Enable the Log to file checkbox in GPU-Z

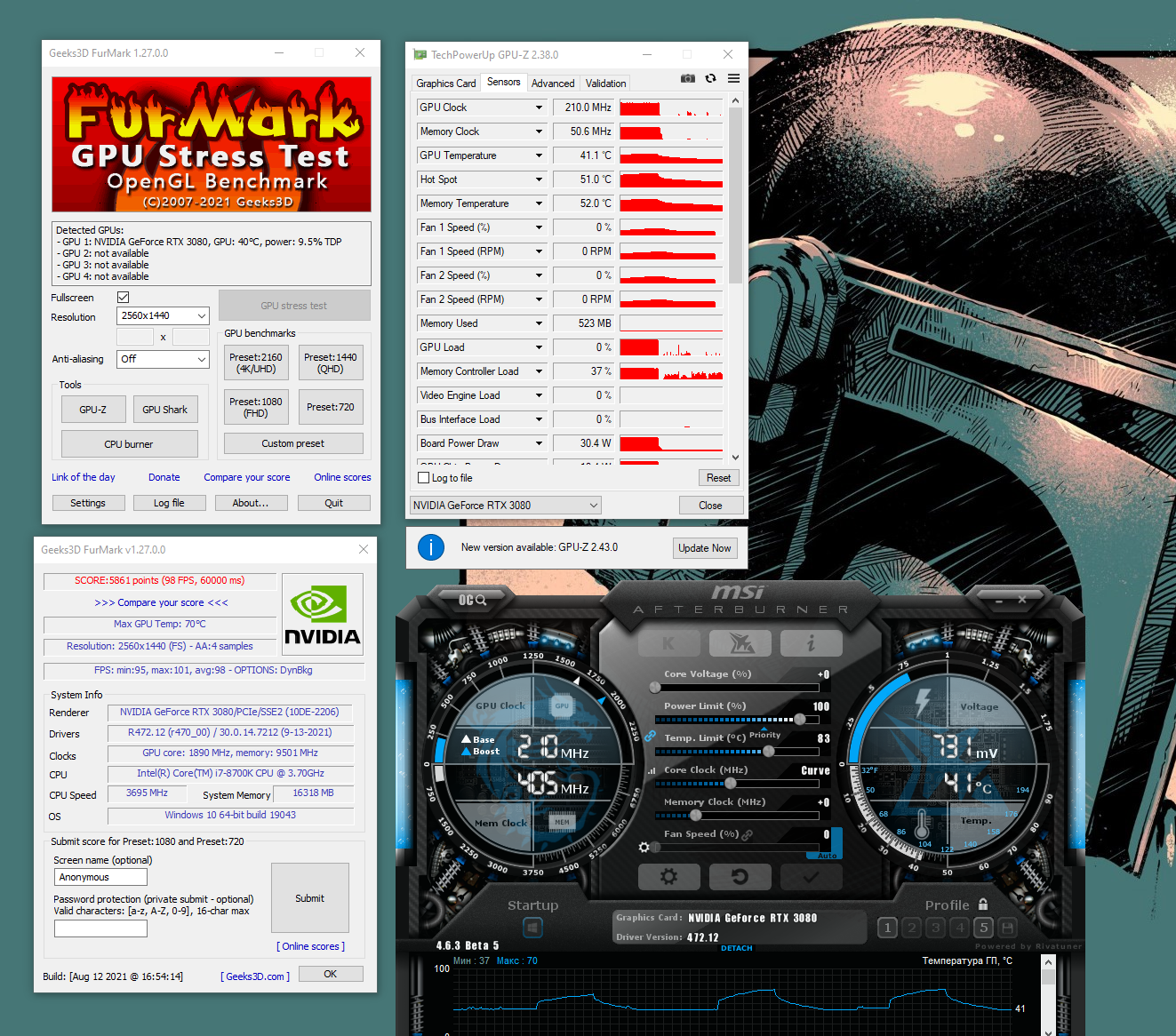pyautogui.click(x=424, y=478)
